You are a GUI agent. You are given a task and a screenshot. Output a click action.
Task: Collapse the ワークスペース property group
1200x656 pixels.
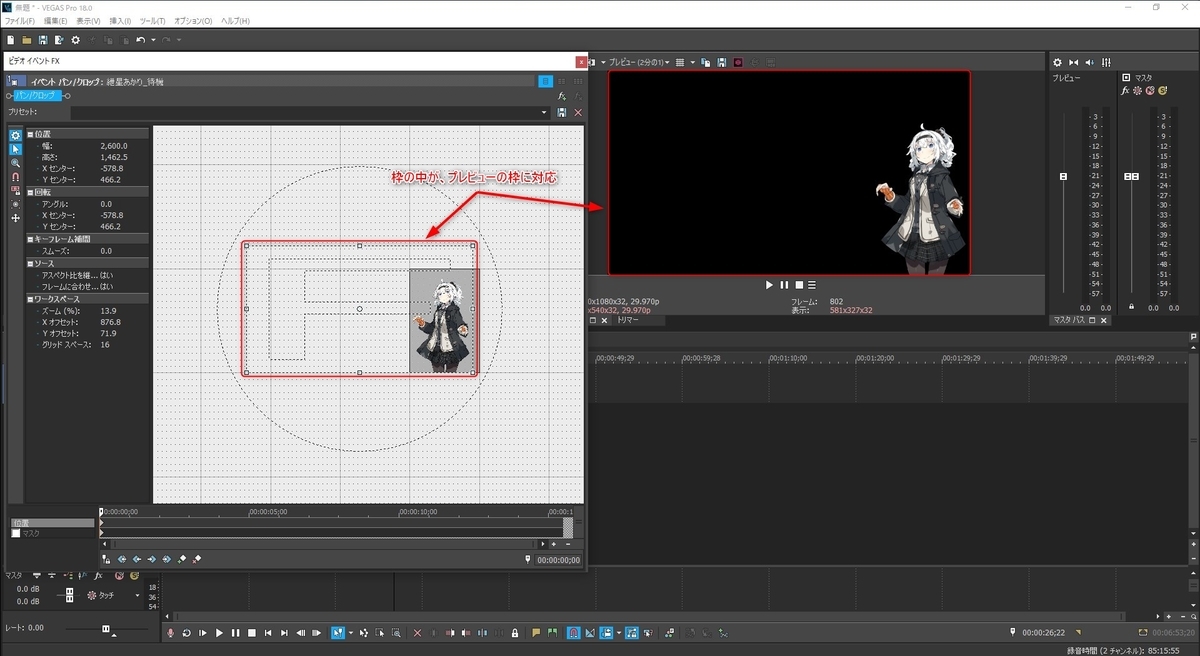(30, 299)
